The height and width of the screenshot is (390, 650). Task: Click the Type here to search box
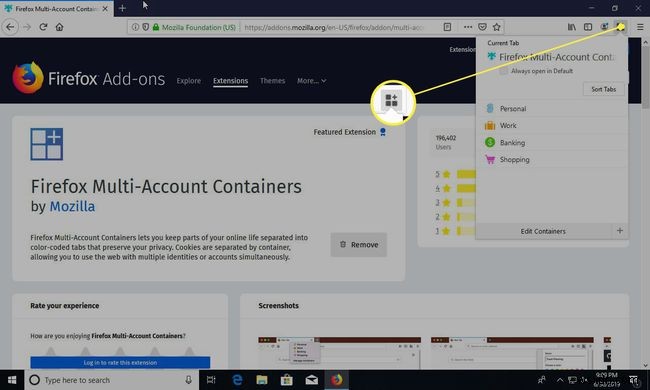tap(112, 380)
